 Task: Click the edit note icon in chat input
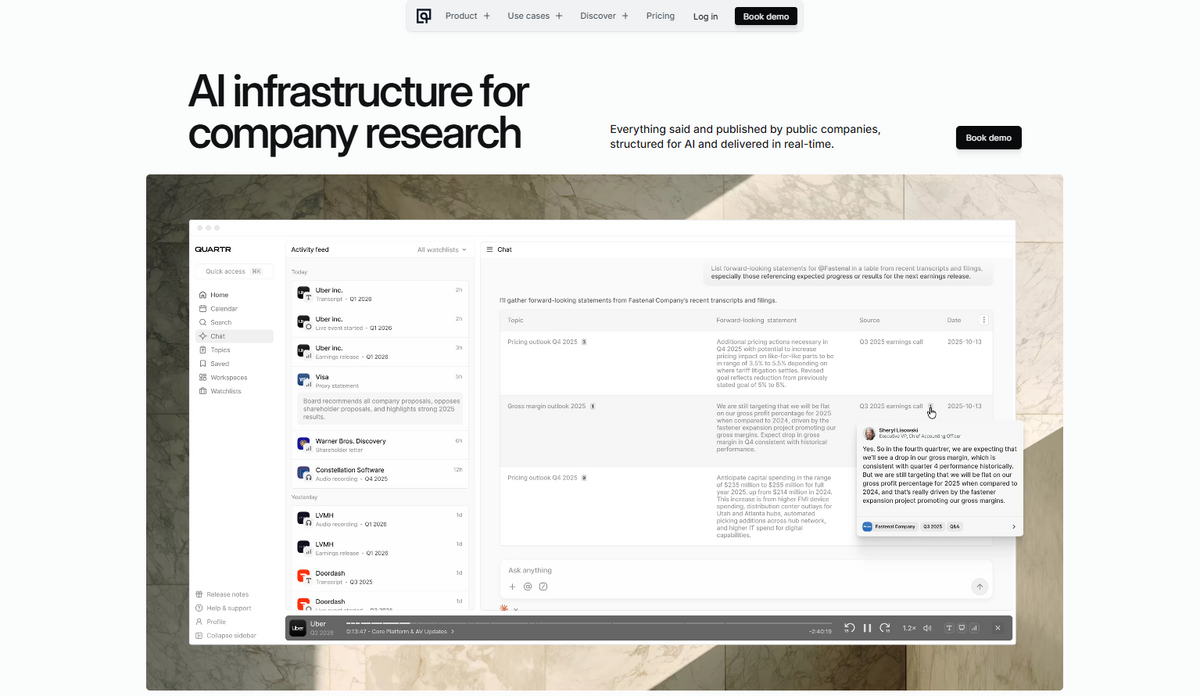pos(543,587)
